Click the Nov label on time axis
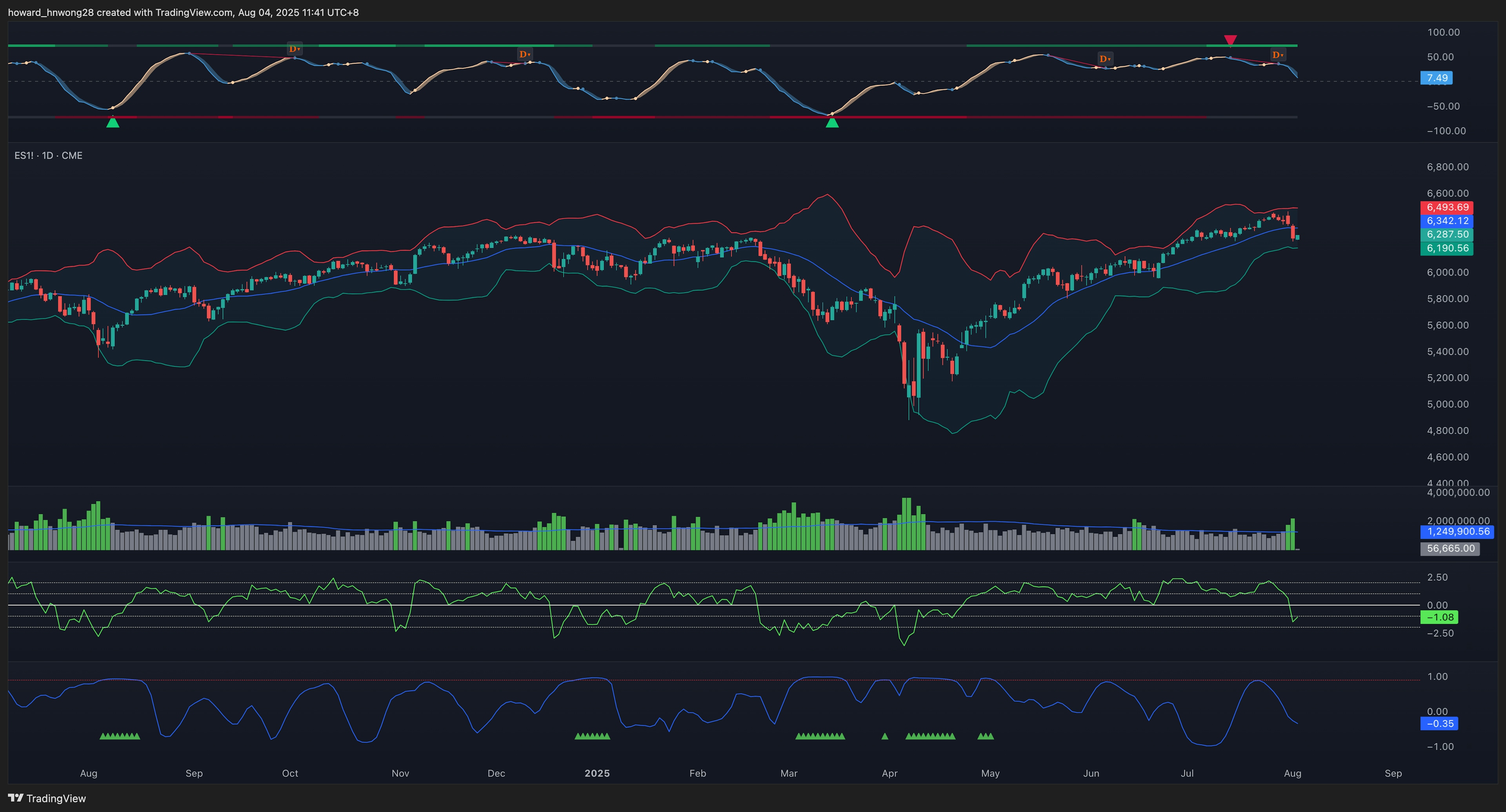The height and width of the screenshot is (812, 1506). (x=400, y=773)
